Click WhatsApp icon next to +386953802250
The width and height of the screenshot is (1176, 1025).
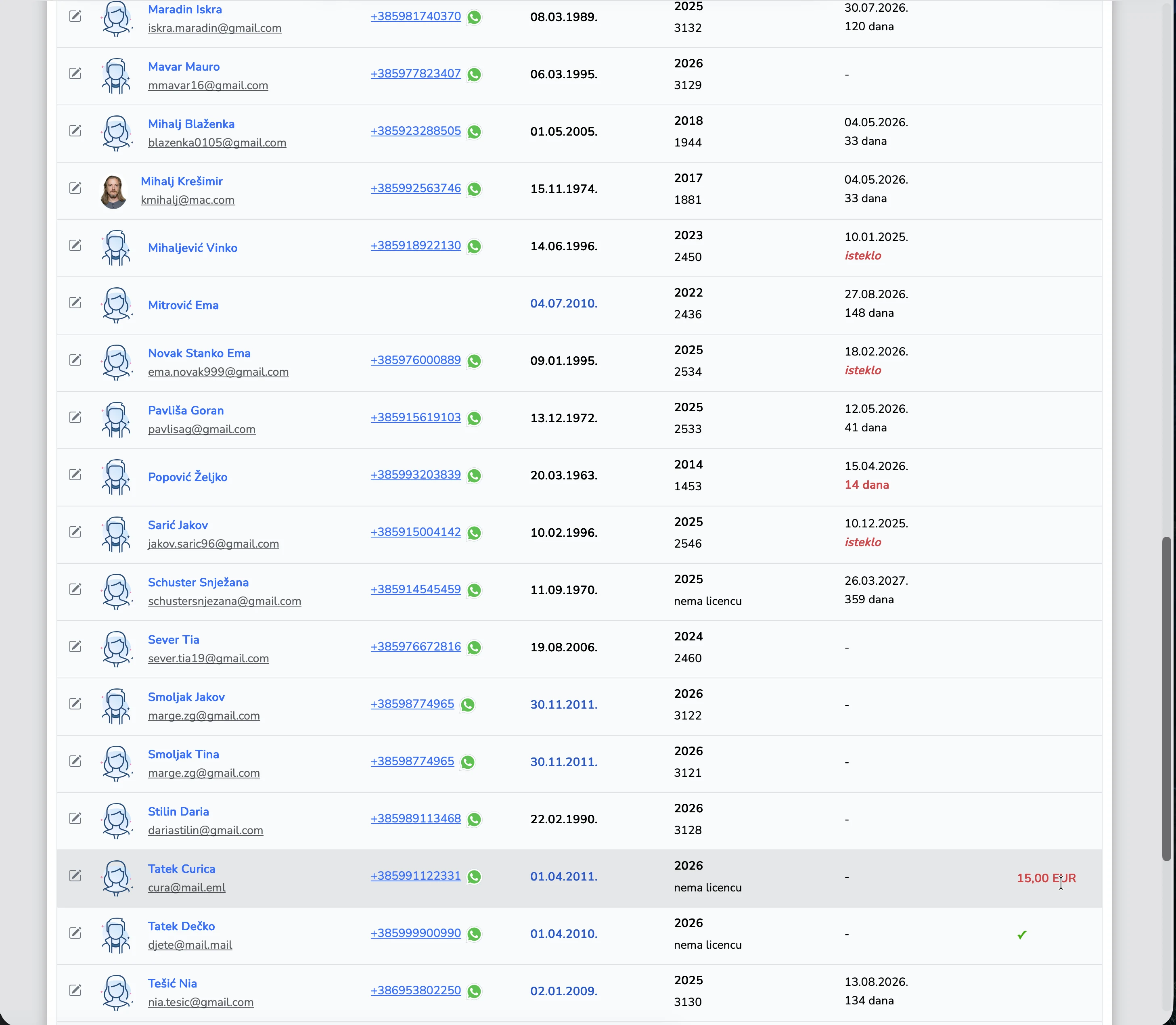point(474,991)
